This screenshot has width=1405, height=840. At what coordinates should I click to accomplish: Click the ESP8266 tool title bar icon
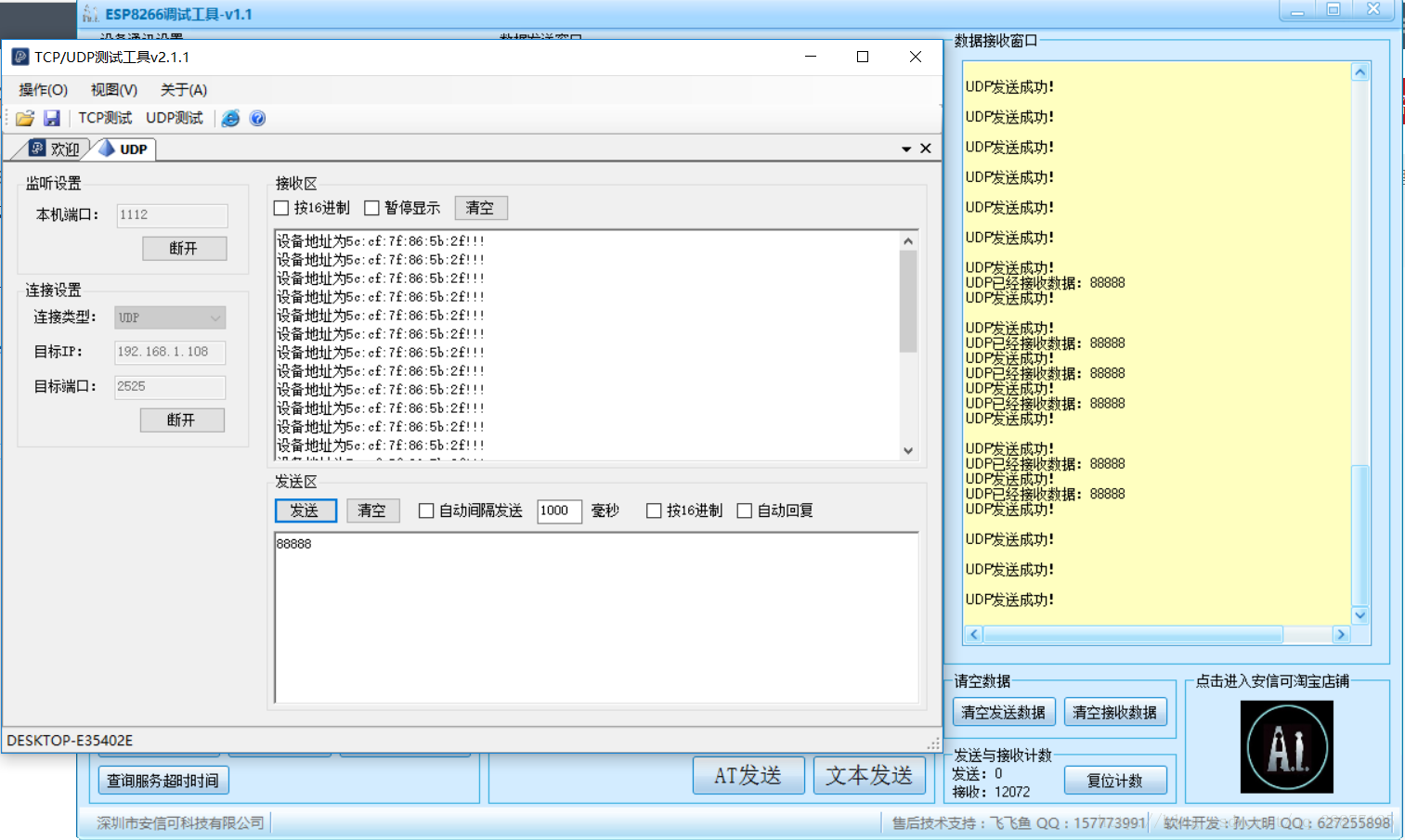click(90, 14)
